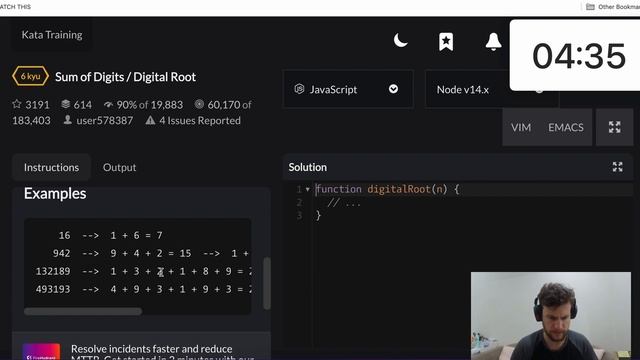Enable EMACS editor mode
The width and height of the screenshot is (640, 360).
[566, 127]
